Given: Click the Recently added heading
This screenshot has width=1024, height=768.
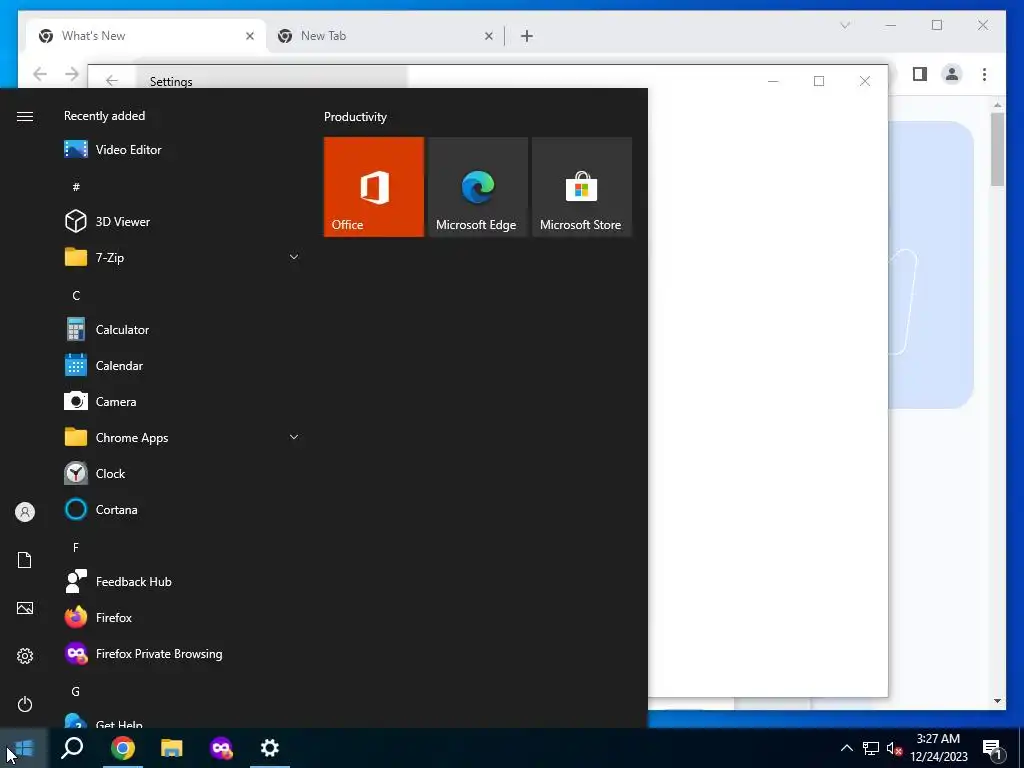Looking at the screenshot, I should pyautogui.click(x=104, y=116).
